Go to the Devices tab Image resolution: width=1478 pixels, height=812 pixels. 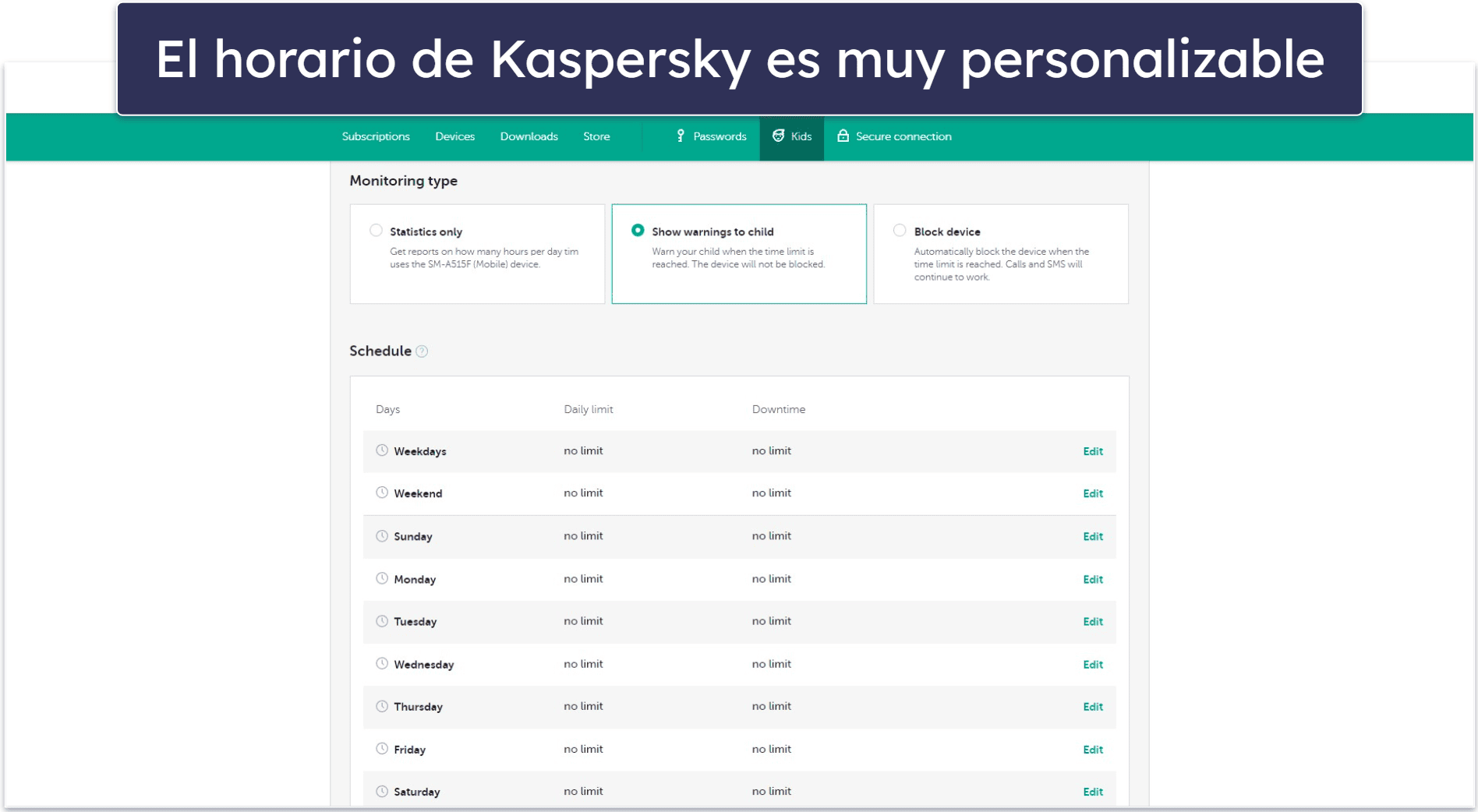pos(455,136)
